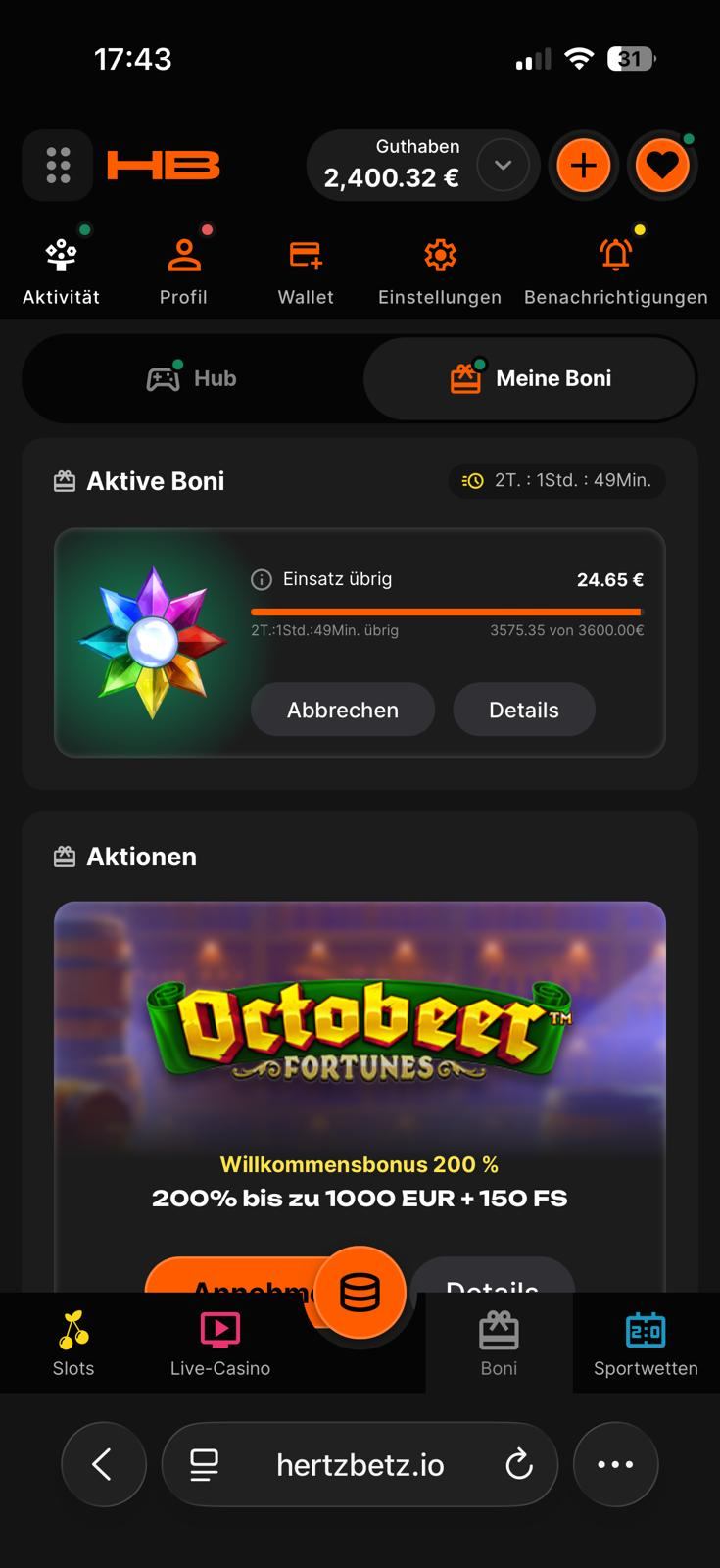Click the info icon next to Einsatz übrig
The height and width of the screenshot is (1568, 720).
pyautogui.click(x=262, y=579)
